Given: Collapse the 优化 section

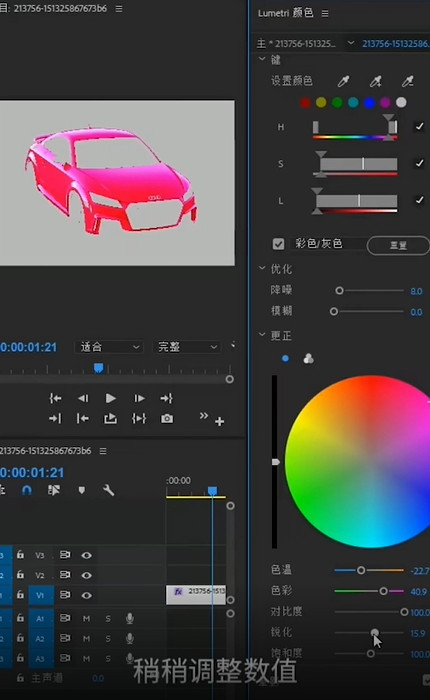Looking at the screenshot, I should [262, 268].
